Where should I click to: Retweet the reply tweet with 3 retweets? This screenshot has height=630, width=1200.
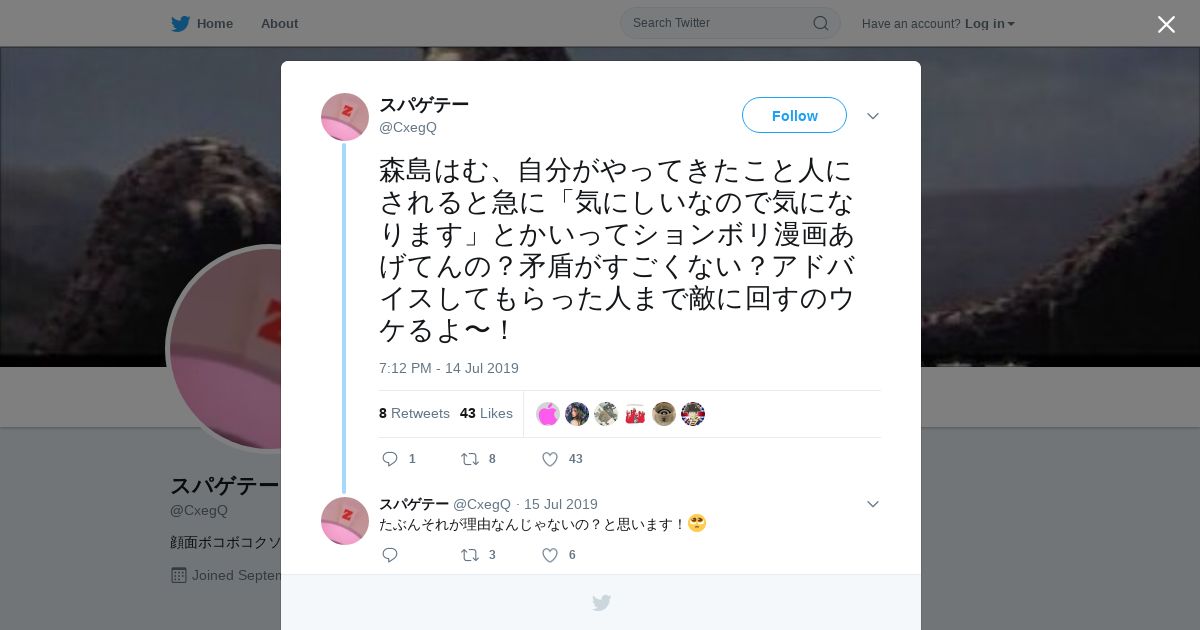469,555
